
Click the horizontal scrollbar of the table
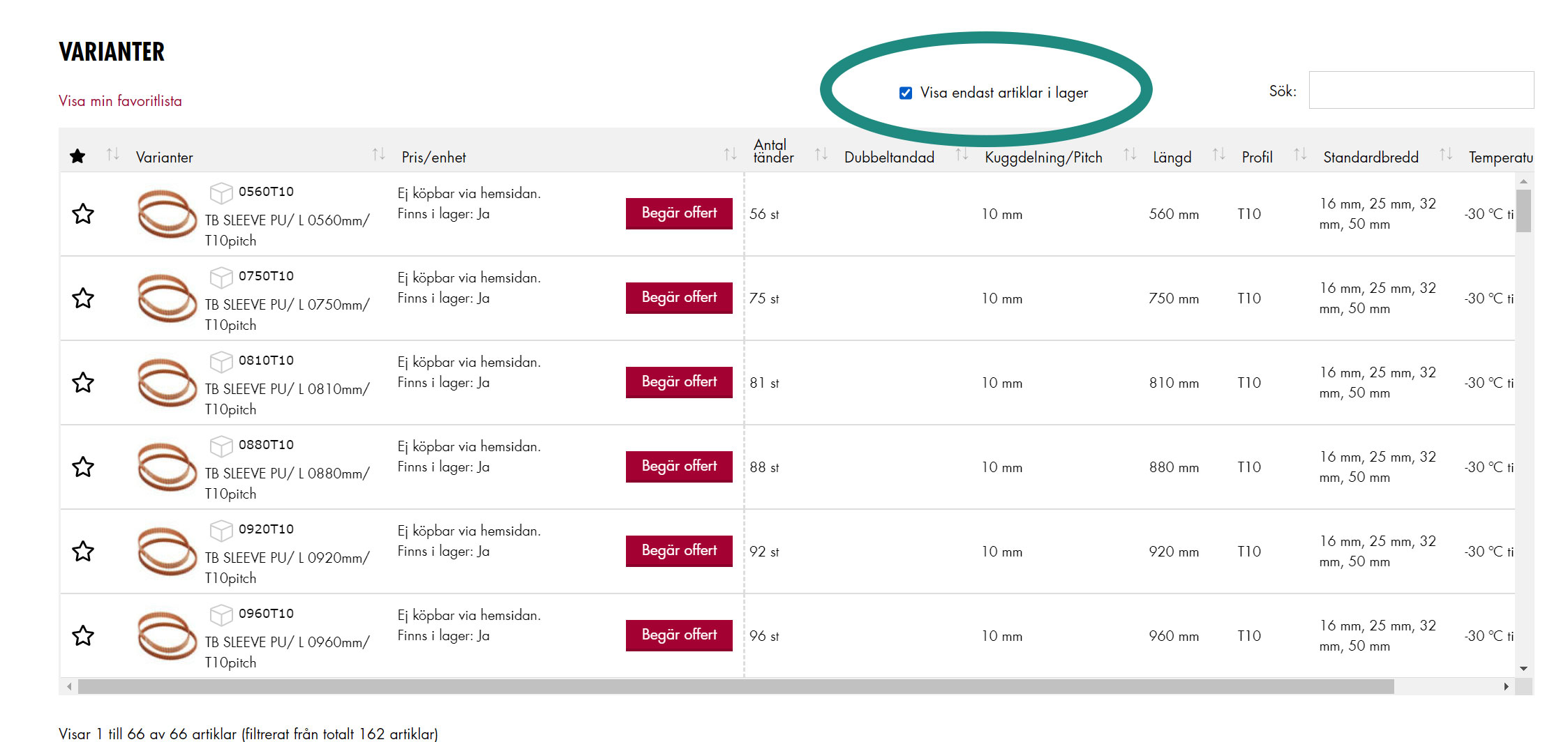(x=736, y=687)
